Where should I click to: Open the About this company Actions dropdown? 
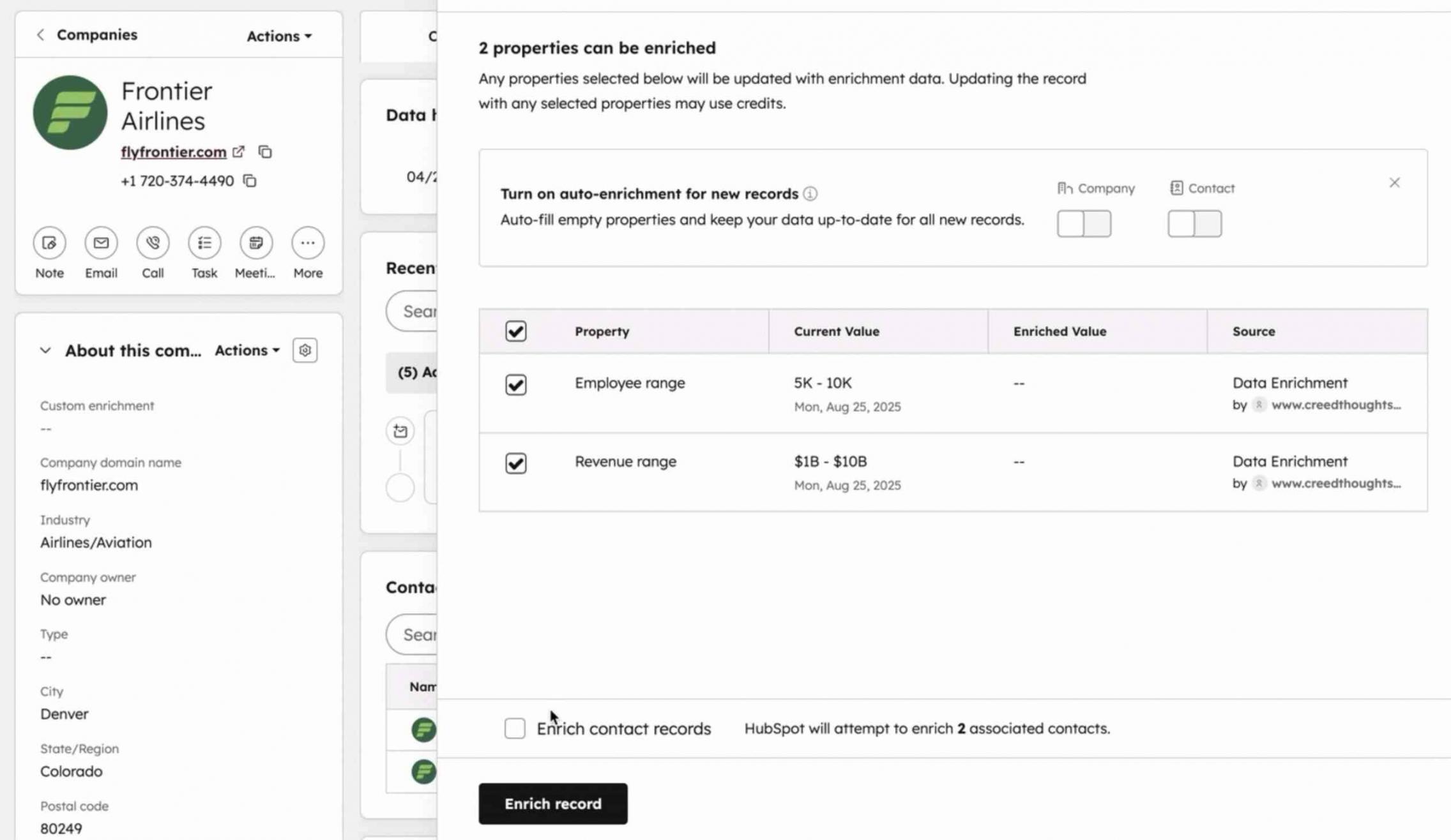click(x=247, y=350)
